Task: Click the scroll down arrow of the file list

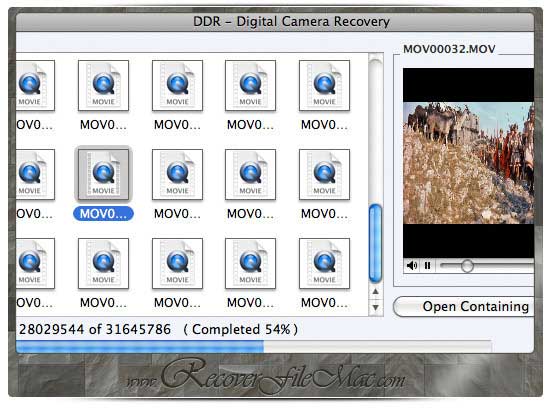Action: 375,307
